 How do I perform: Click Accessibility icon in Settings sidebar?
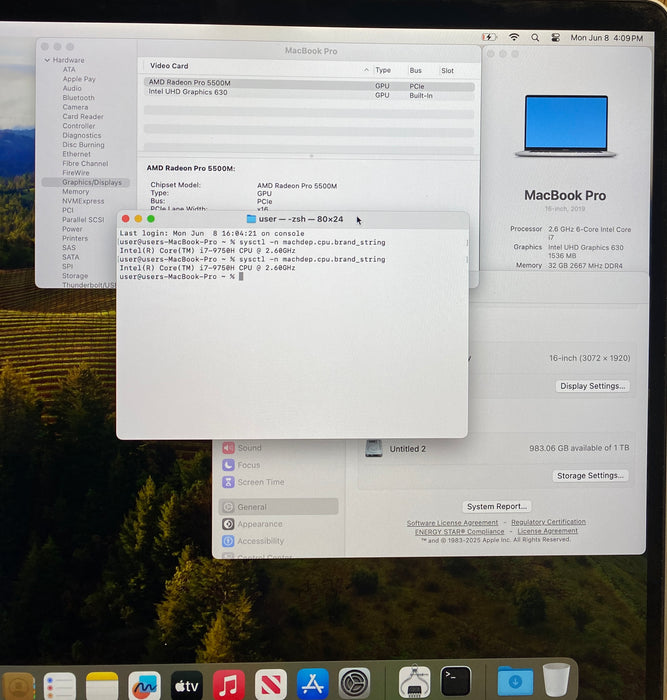[x=228, y=541]
